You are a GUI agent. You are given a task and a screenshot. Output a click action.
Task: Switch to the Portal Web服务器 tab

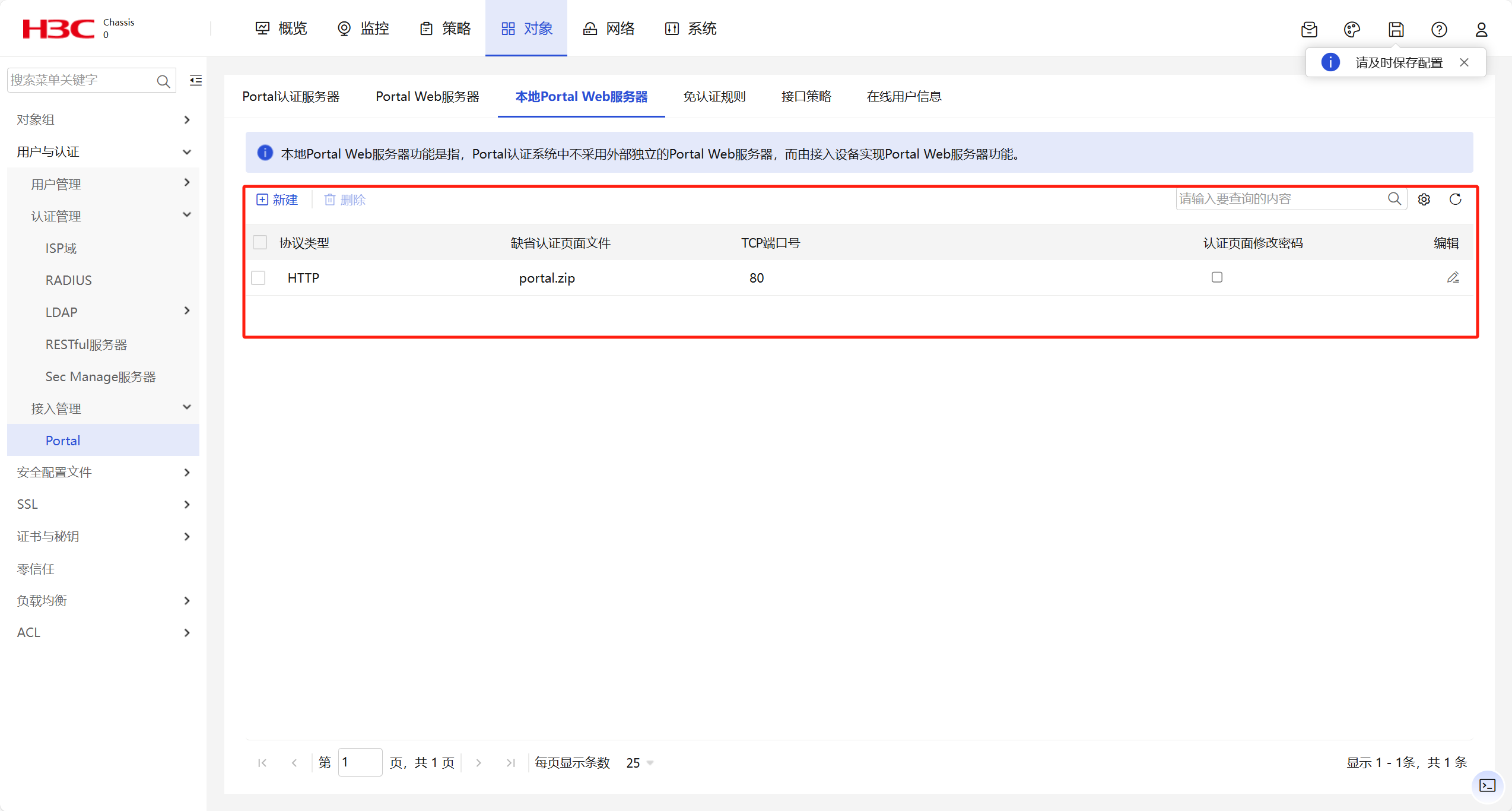tap(427, 96)
